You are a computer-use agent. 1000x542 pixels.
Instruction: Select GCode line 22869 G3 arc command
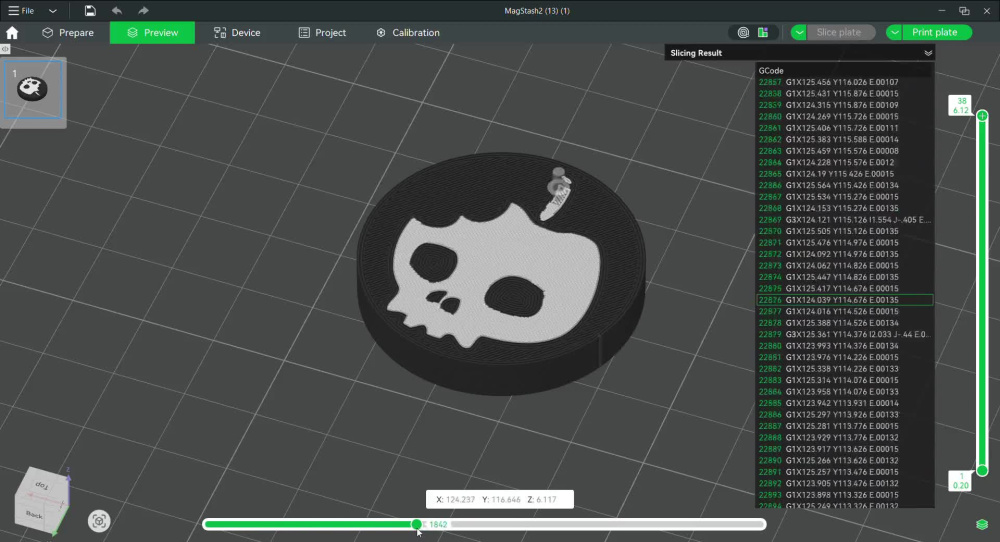coord(844,220)
